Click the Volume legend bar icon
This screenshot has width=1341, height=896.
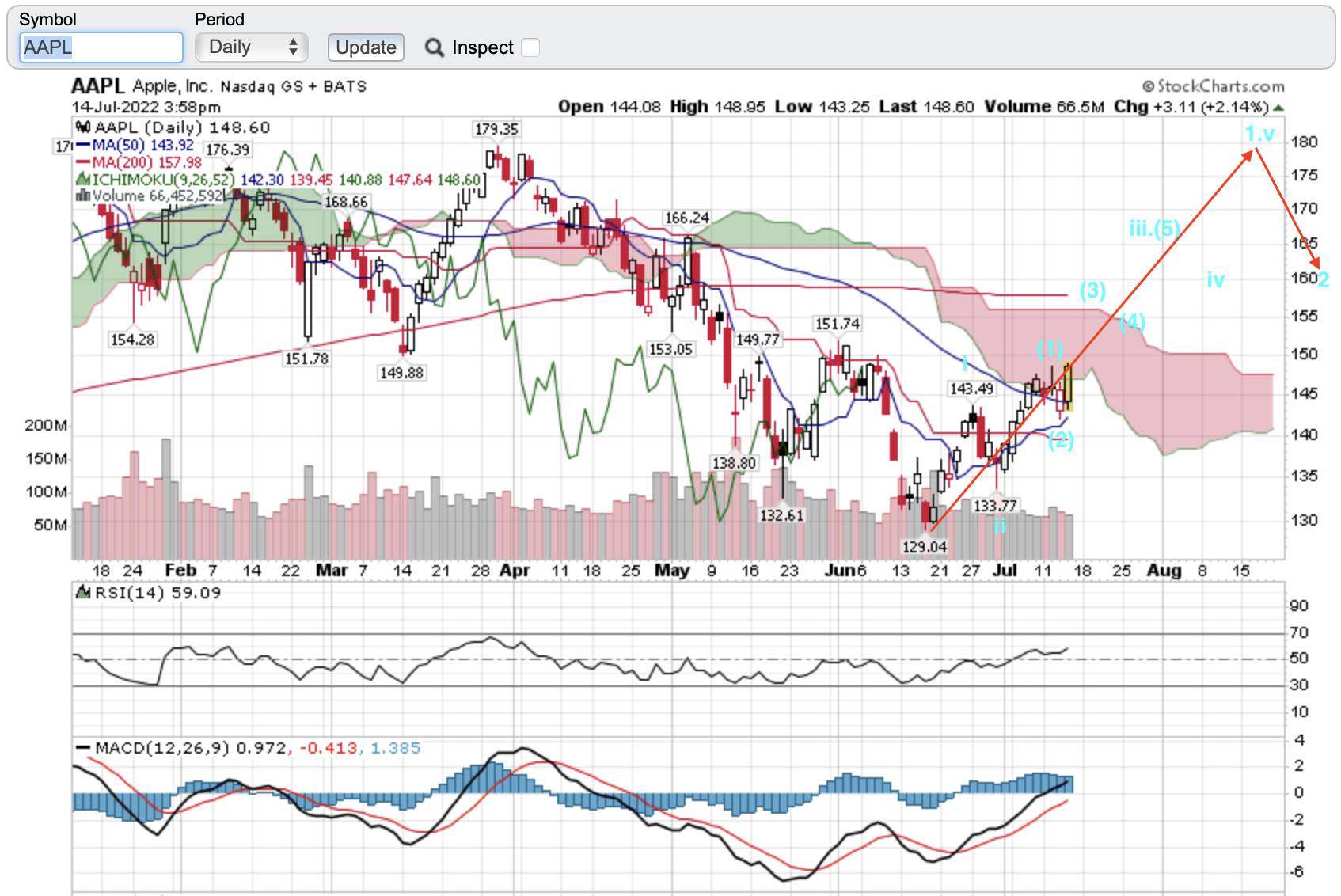83,196
